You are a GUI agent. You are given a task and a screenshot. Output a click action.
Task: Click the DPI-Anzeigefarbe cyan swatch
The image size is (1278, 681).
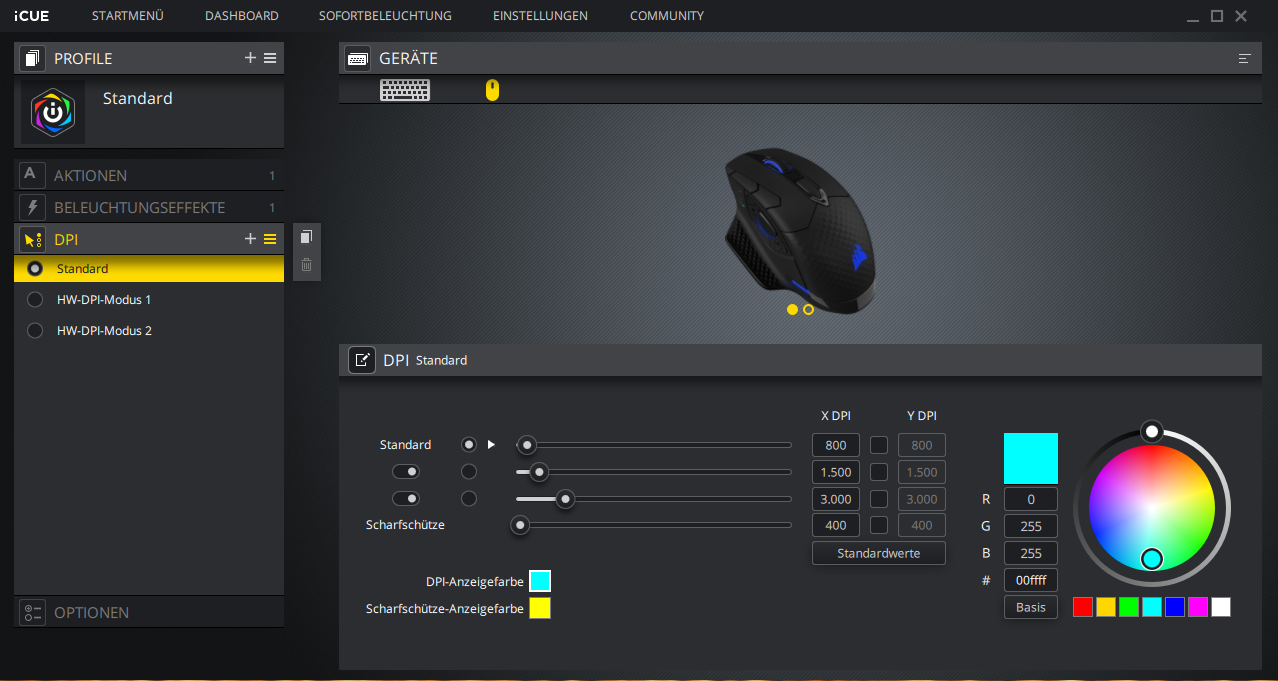coord(540,581)
